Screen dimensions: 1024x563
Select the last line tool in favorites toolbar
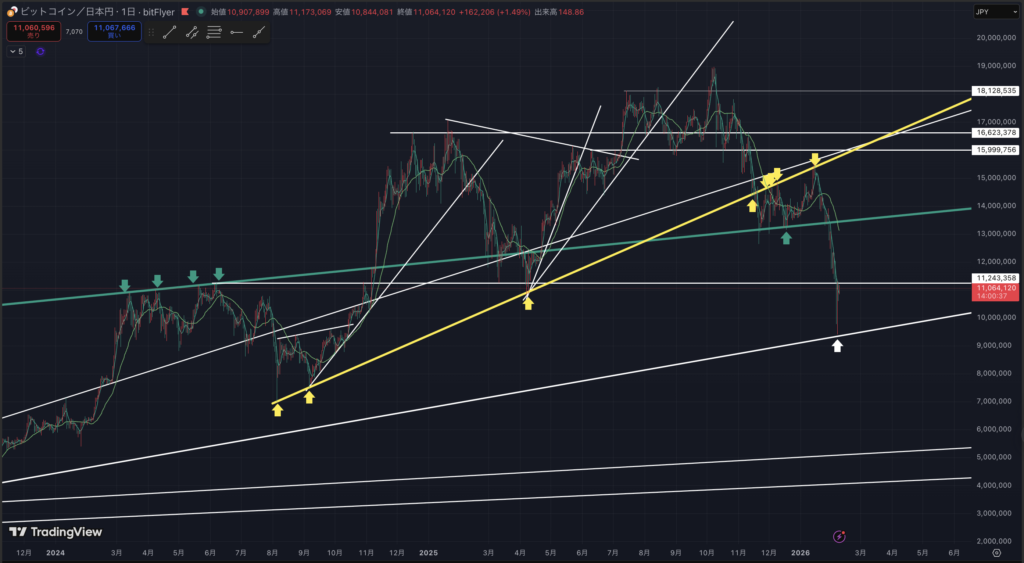pos(259,32)
